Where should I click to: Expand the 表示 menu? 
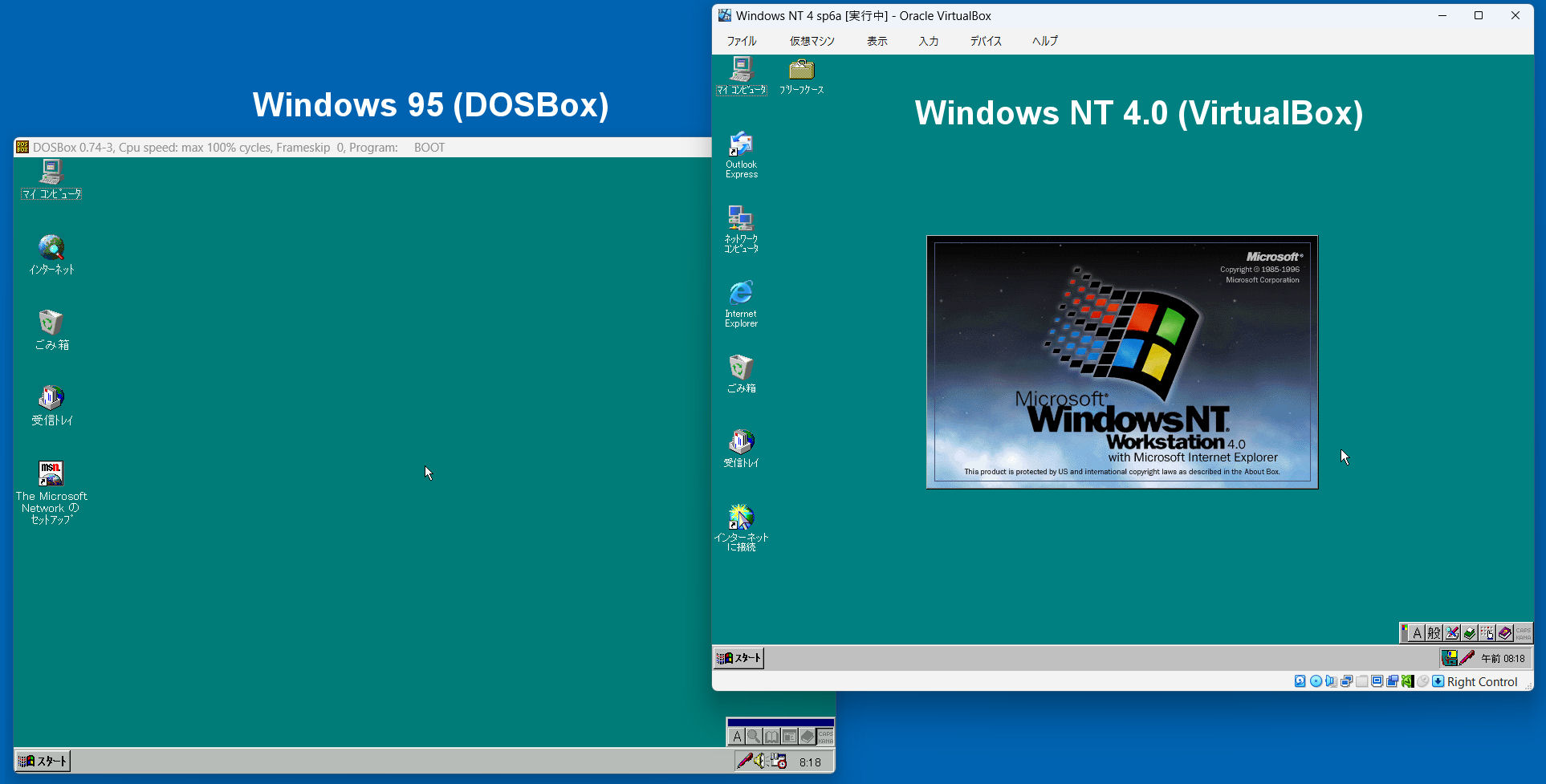click(x=877, y=41)
